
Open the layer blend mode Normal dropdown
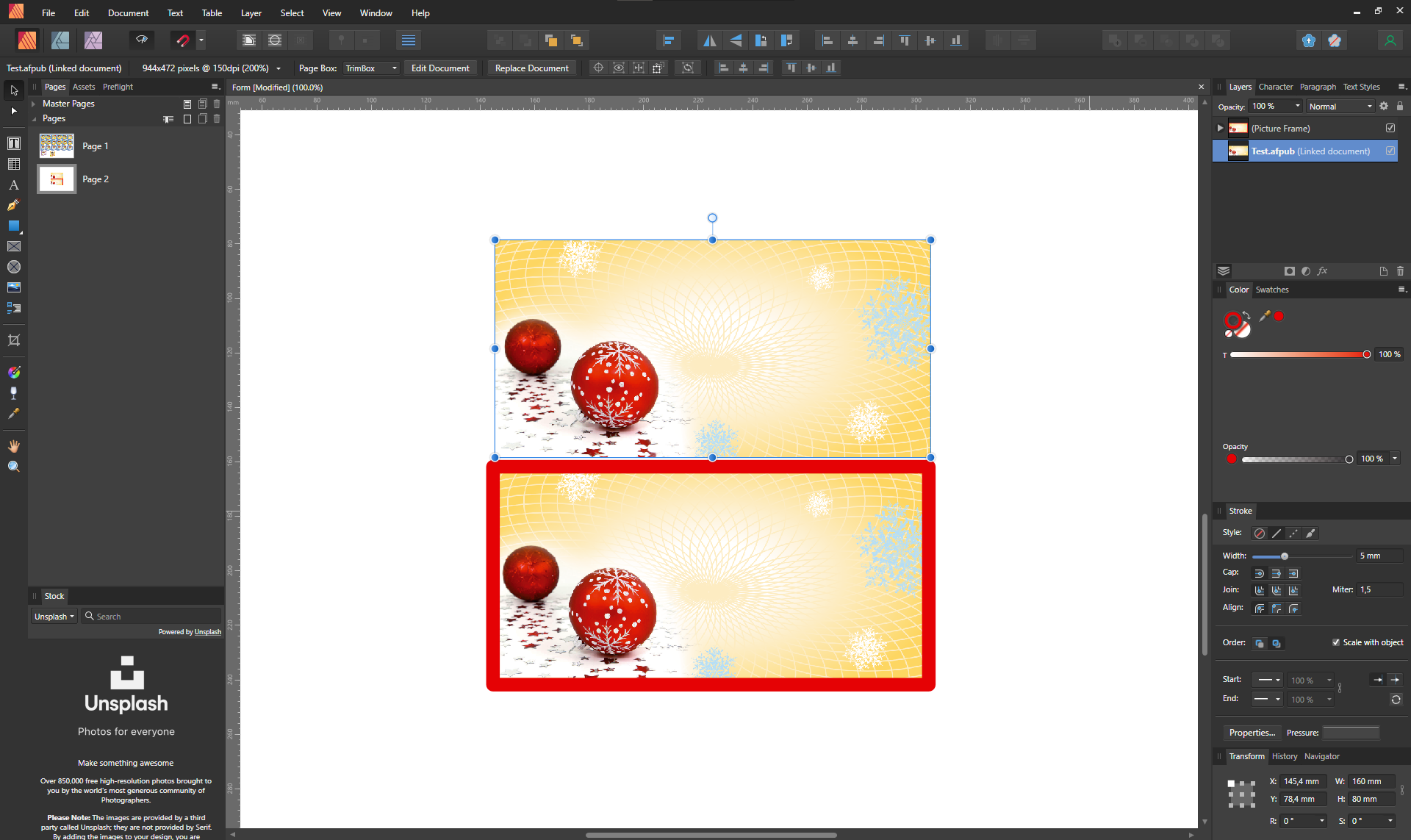[x=1340, y=107]
